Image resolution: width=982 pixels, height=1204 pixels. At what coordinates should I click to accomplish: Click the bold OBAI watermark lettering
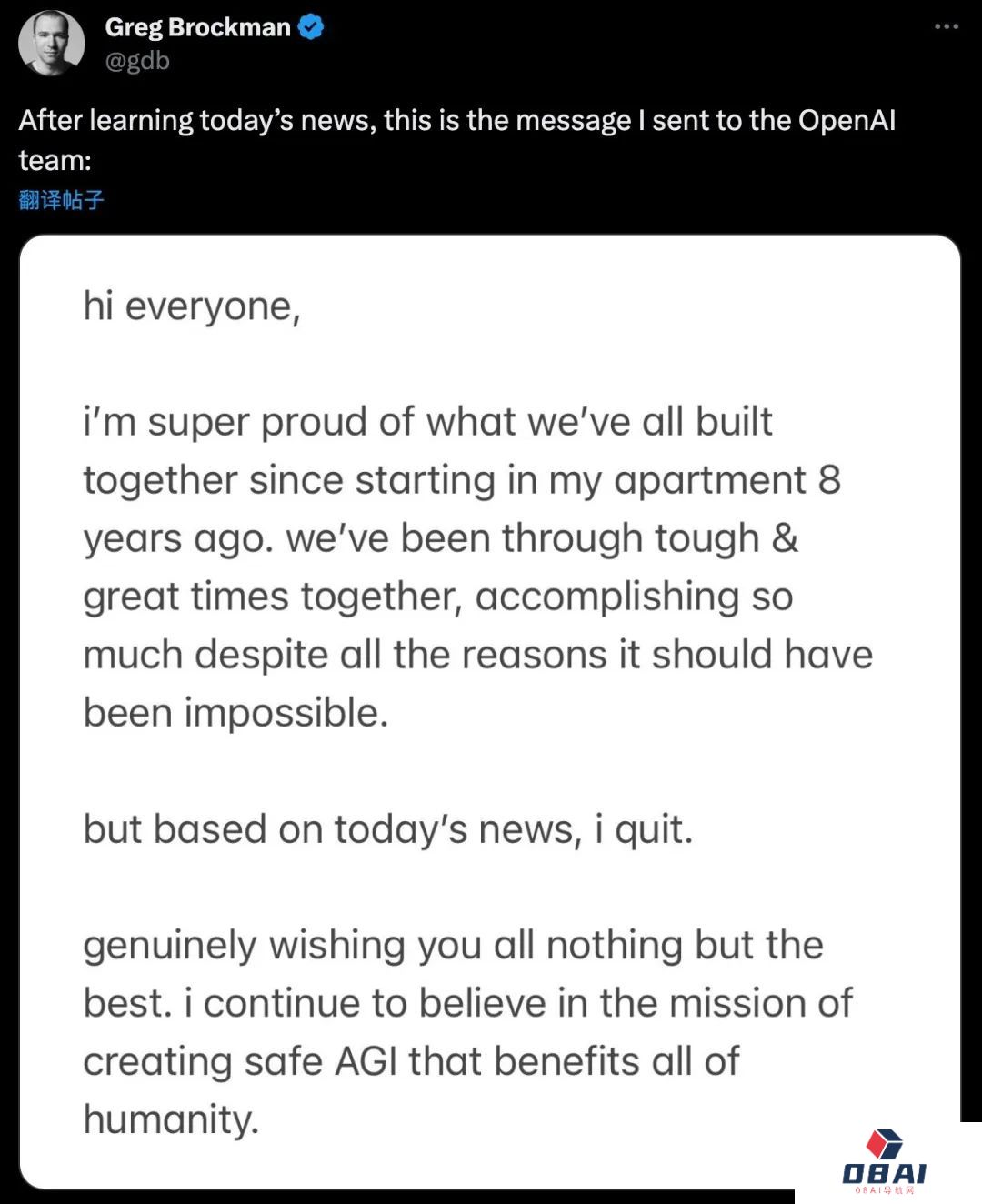point(884,1173)
